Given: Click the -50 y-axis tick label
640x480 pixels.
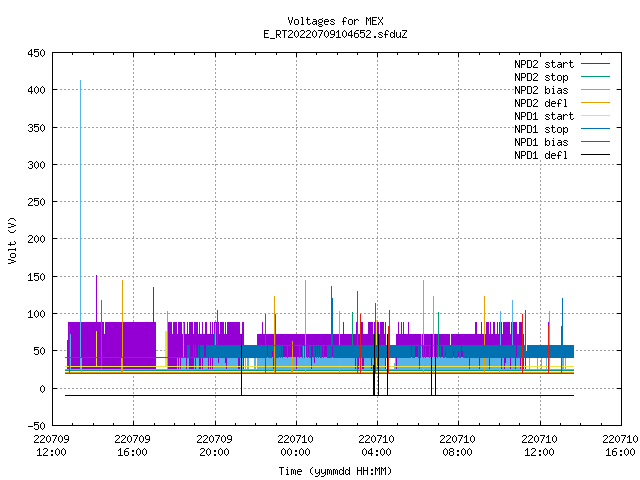Looking at the screenshot, I should click(x=36, y=426).
